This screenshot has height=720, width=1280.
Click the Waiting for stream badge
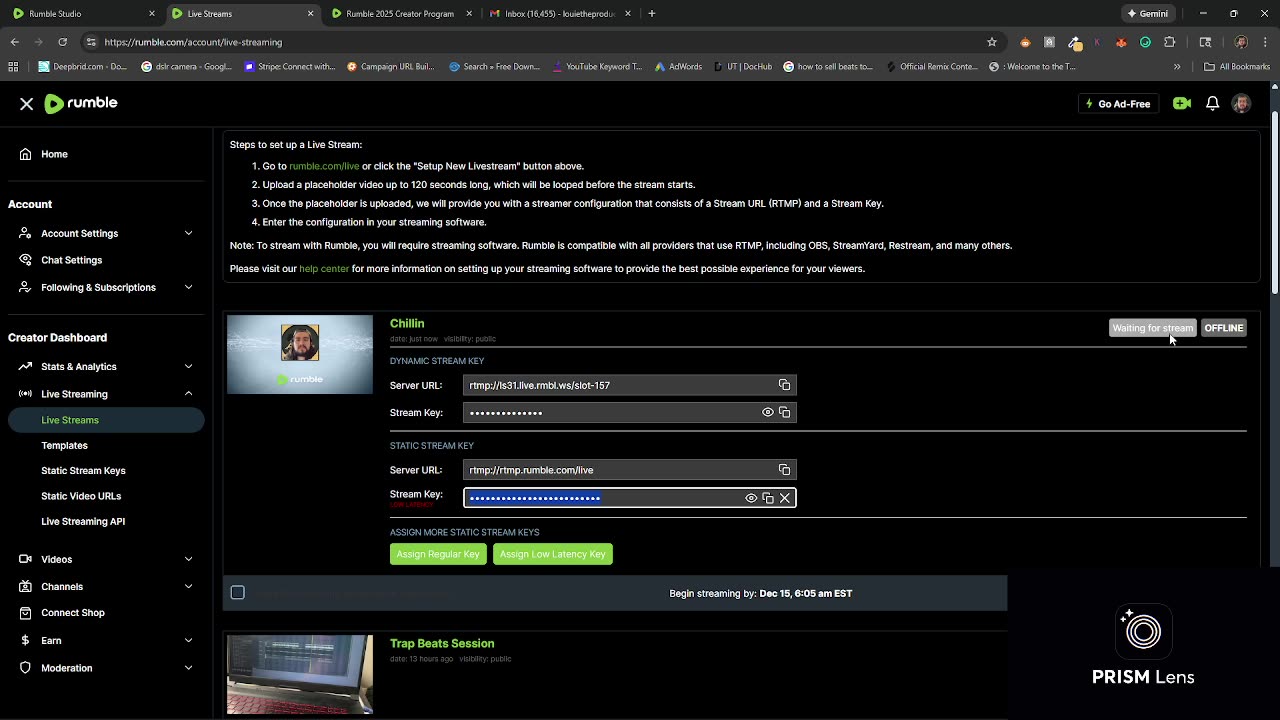[x=1153, y=328]
